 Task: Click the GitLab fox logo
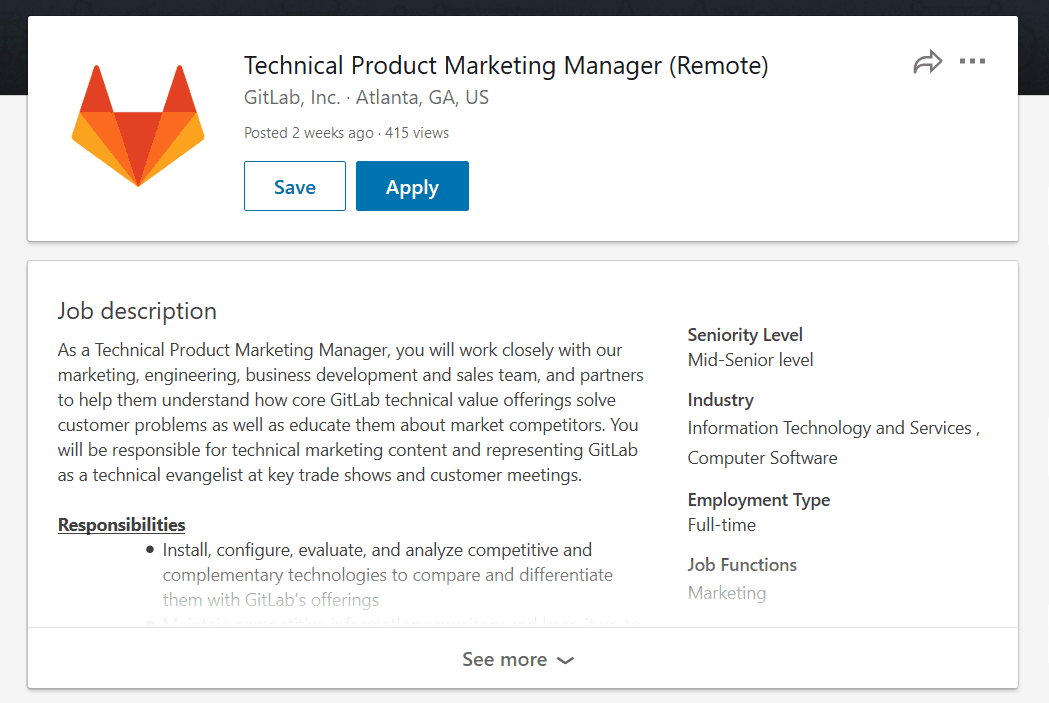138,125
